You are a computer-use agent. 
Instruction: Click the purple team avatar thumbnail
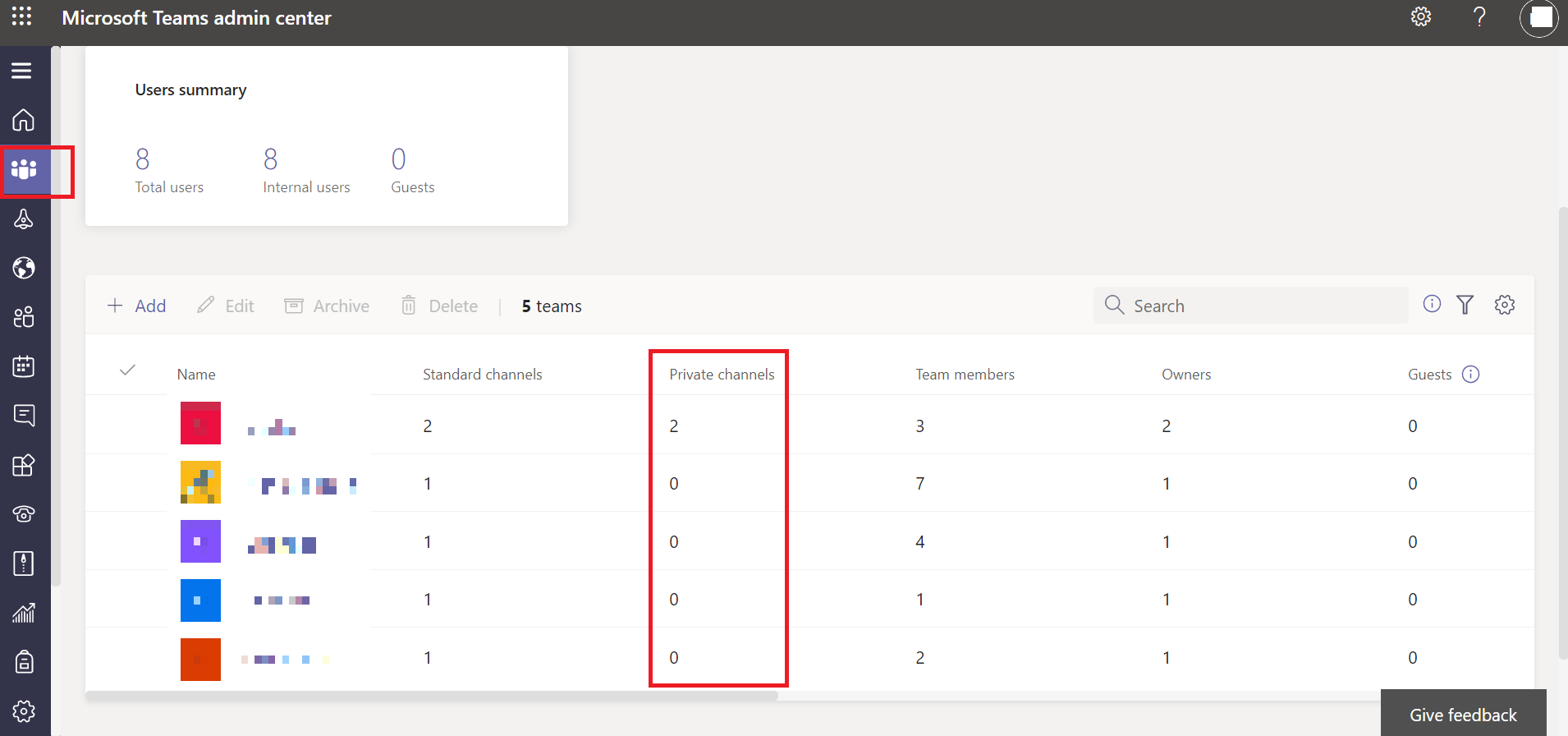pyautogui.click(x=200, y=541)
